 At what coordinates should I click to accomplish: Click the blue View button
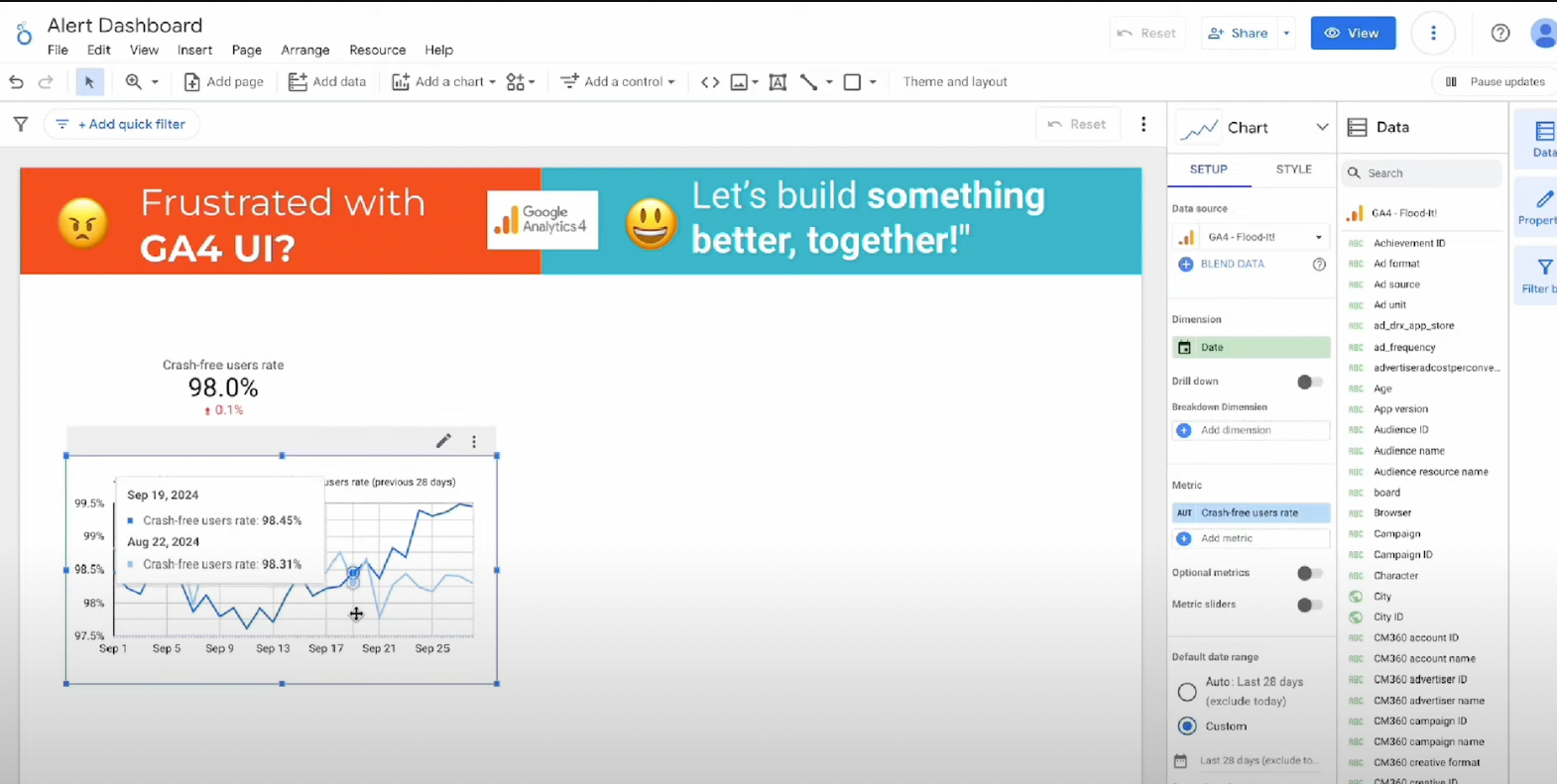(1353, 33)
